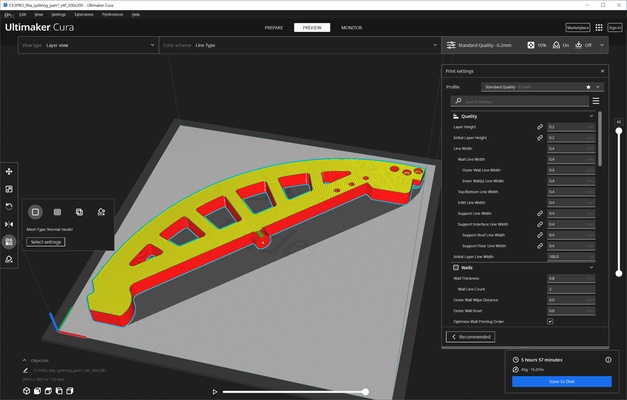Click the Save to Disk button

(x=562, y=381)
